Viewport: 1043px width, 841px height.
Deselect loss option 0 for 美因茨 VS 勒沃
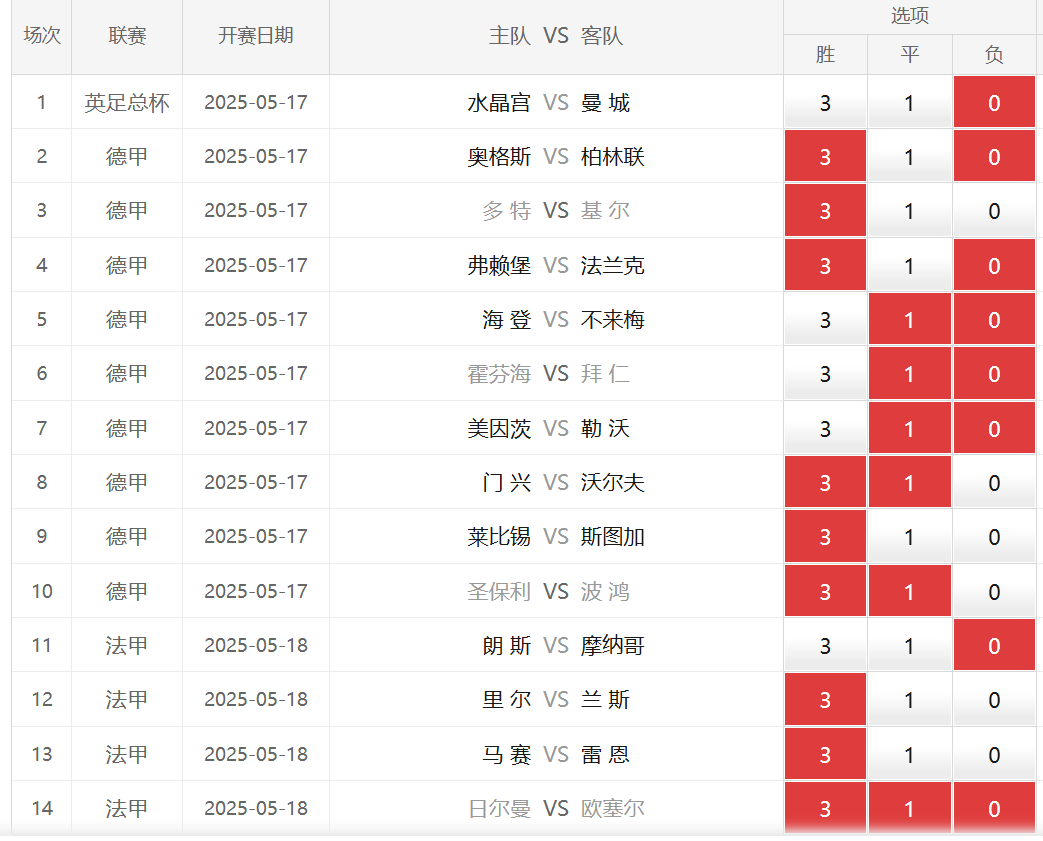pyautogui.click(x=994, y=428)
